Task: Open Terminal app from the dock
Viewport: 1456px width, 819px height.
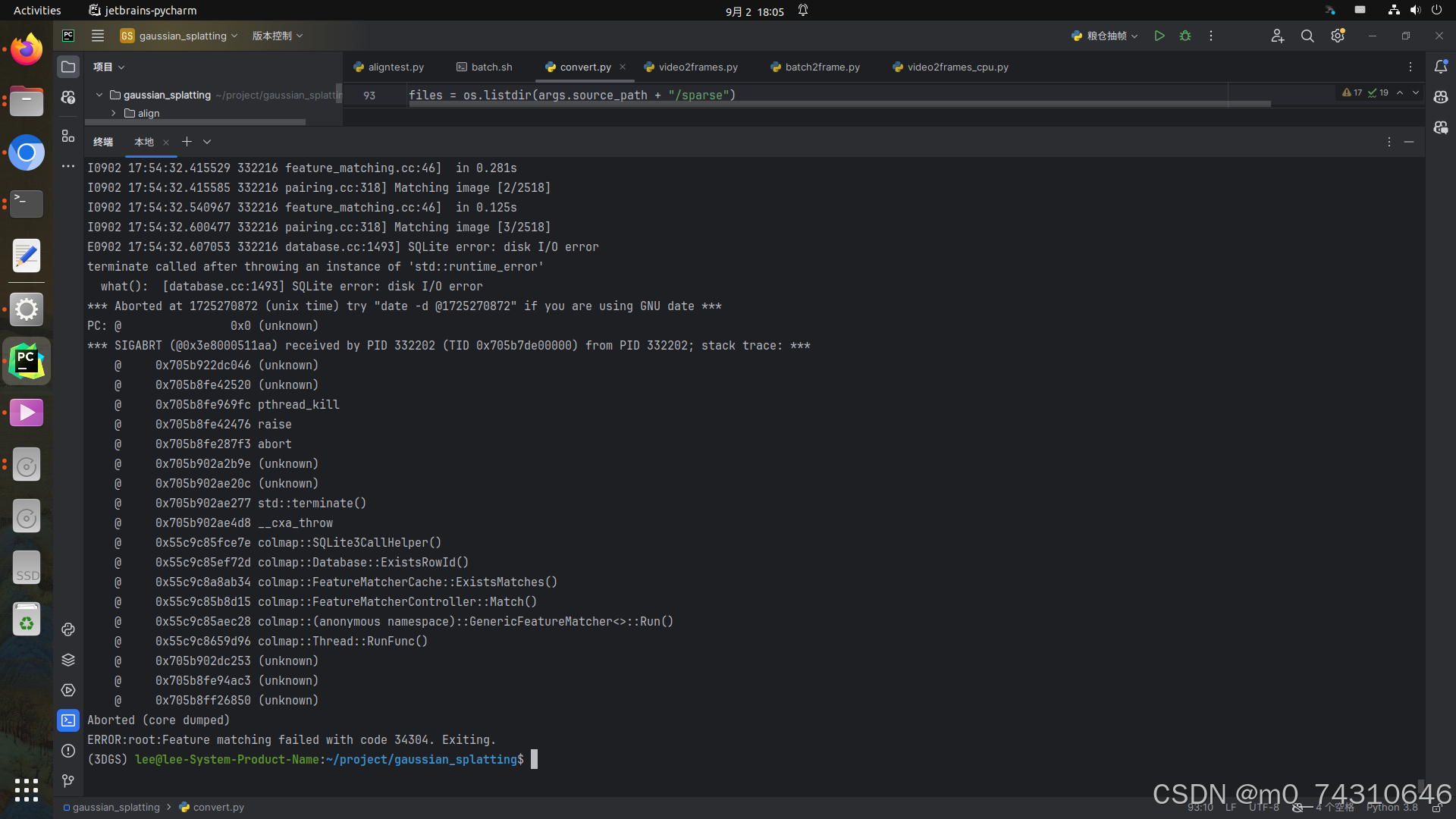Action: [x=27, y=204]
